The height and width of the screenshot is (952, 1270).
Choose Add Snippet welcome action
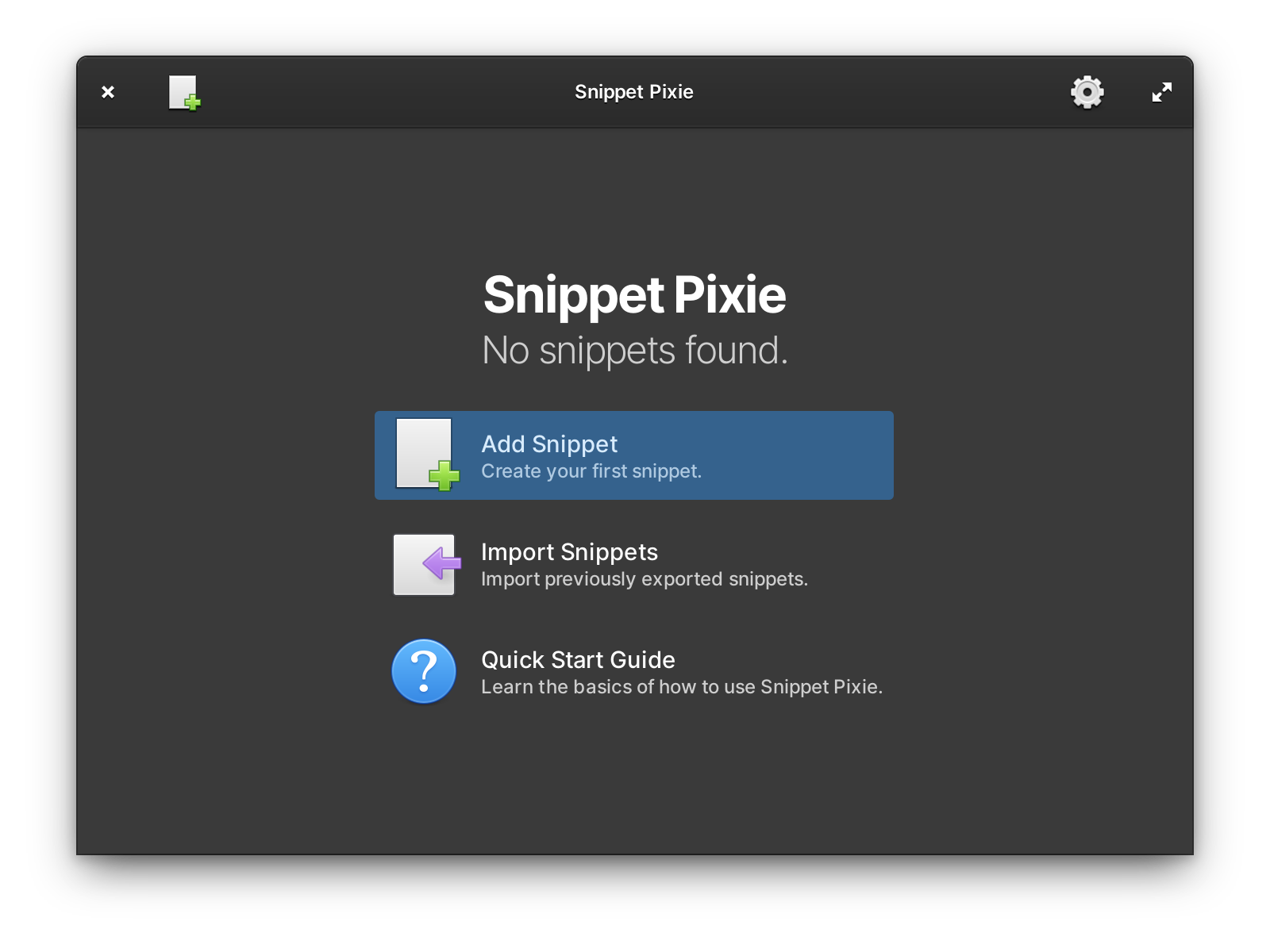(x=634, y=455)
